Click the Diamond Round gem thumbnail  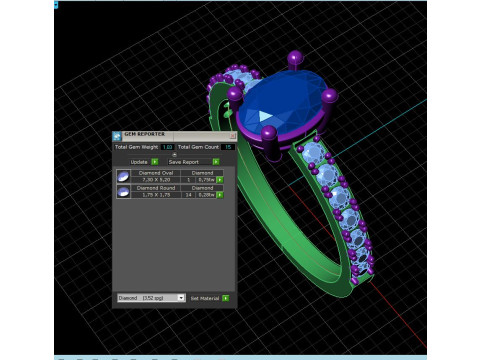pyautogui.click(x=123, y=192)
